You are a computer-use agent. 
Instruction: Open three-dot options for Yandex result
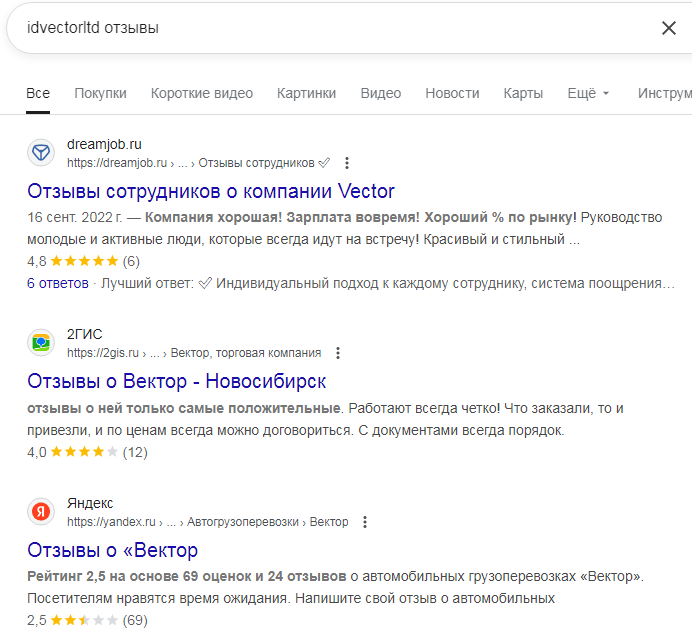365,522
